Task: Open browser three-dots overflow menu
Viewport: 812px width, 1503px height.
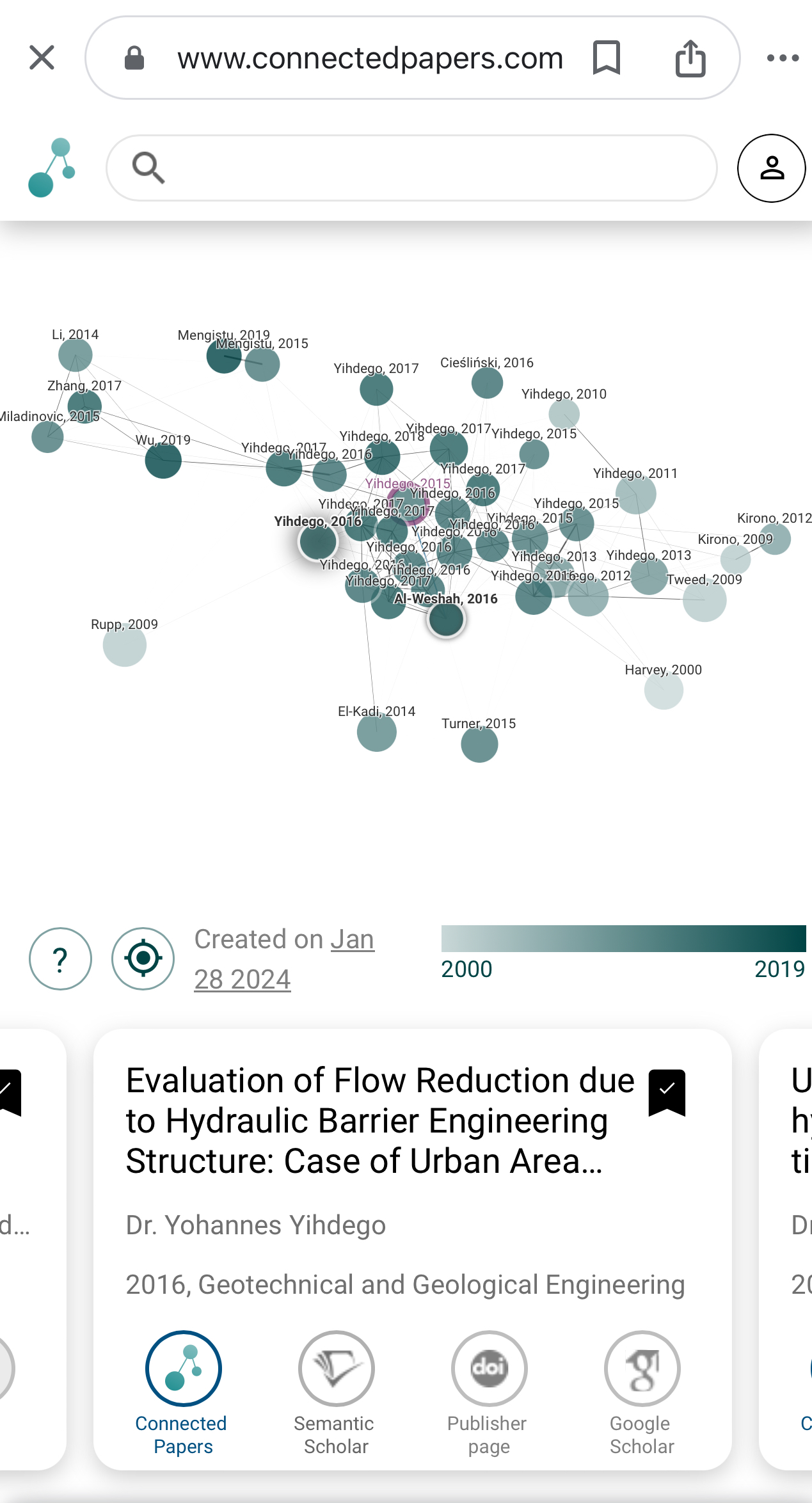Action: [783, 58]
